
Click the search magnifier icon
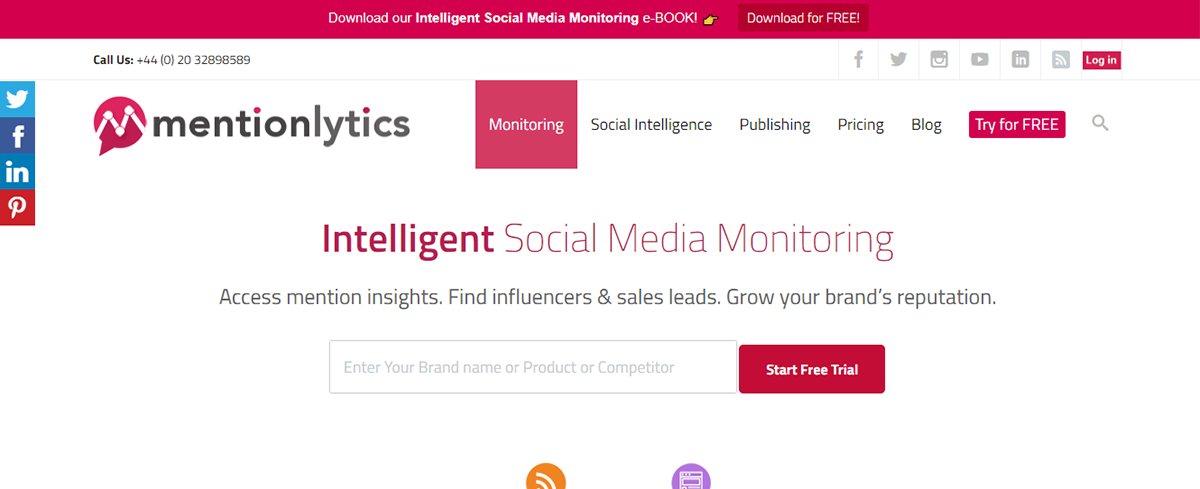(1100, 124)
